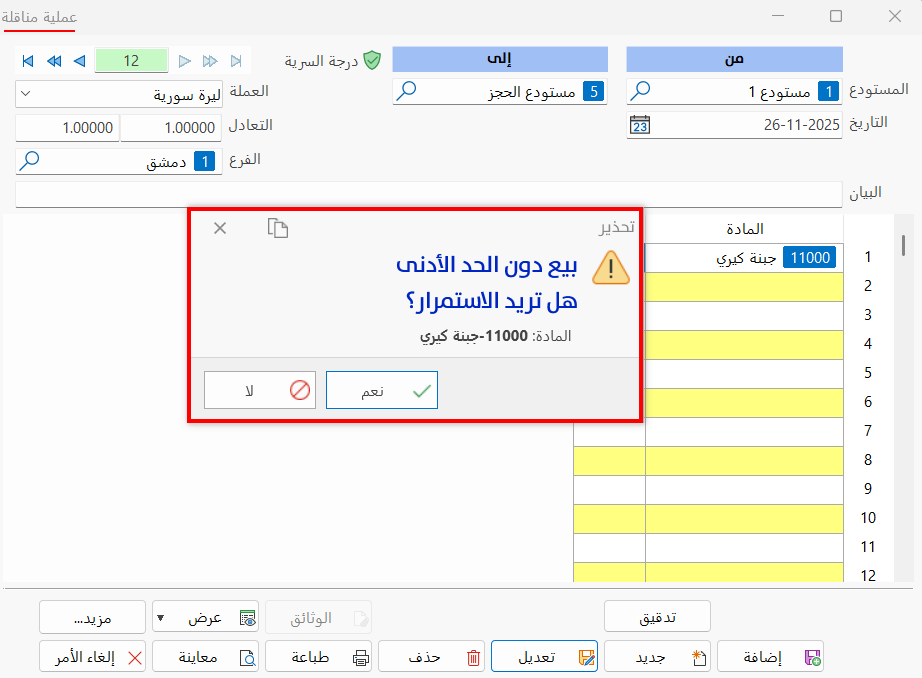Search for destination warehouse مستودع الحجز
922x678 pixels.
tap(408, 91)
